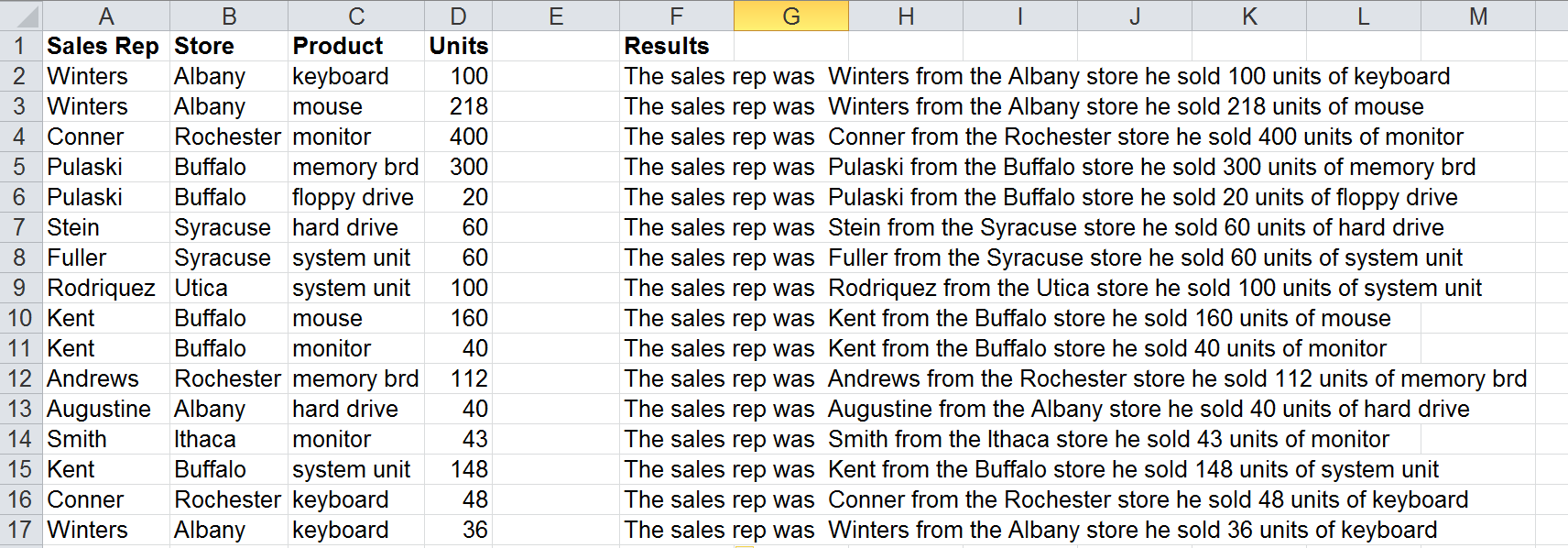Click the Product header cell
Image resolution: width=1568 pixels, height=548 pixels.
(x=356, y=46)
